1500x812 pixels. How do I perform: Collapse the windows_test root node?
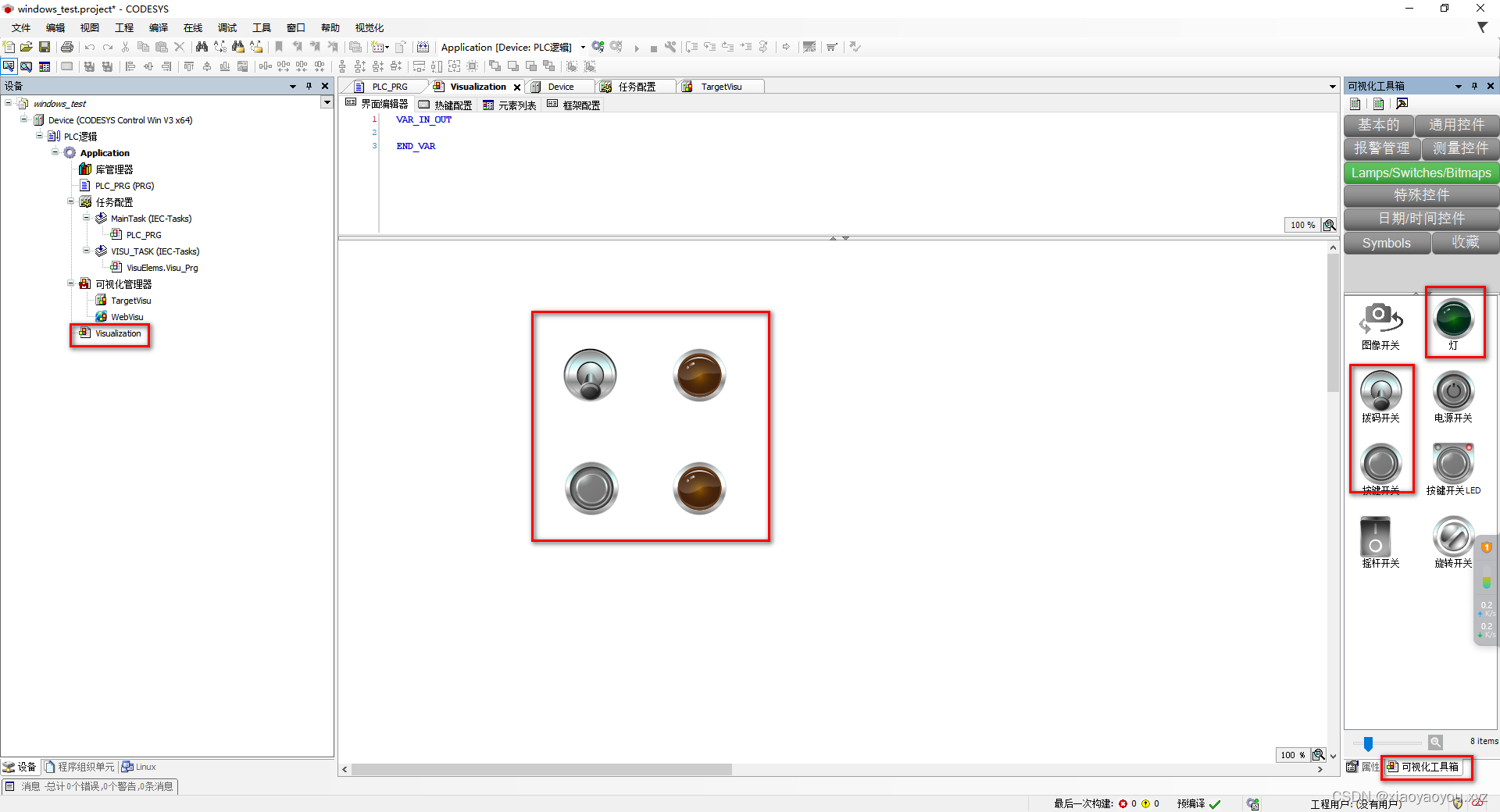click(9, 103)
